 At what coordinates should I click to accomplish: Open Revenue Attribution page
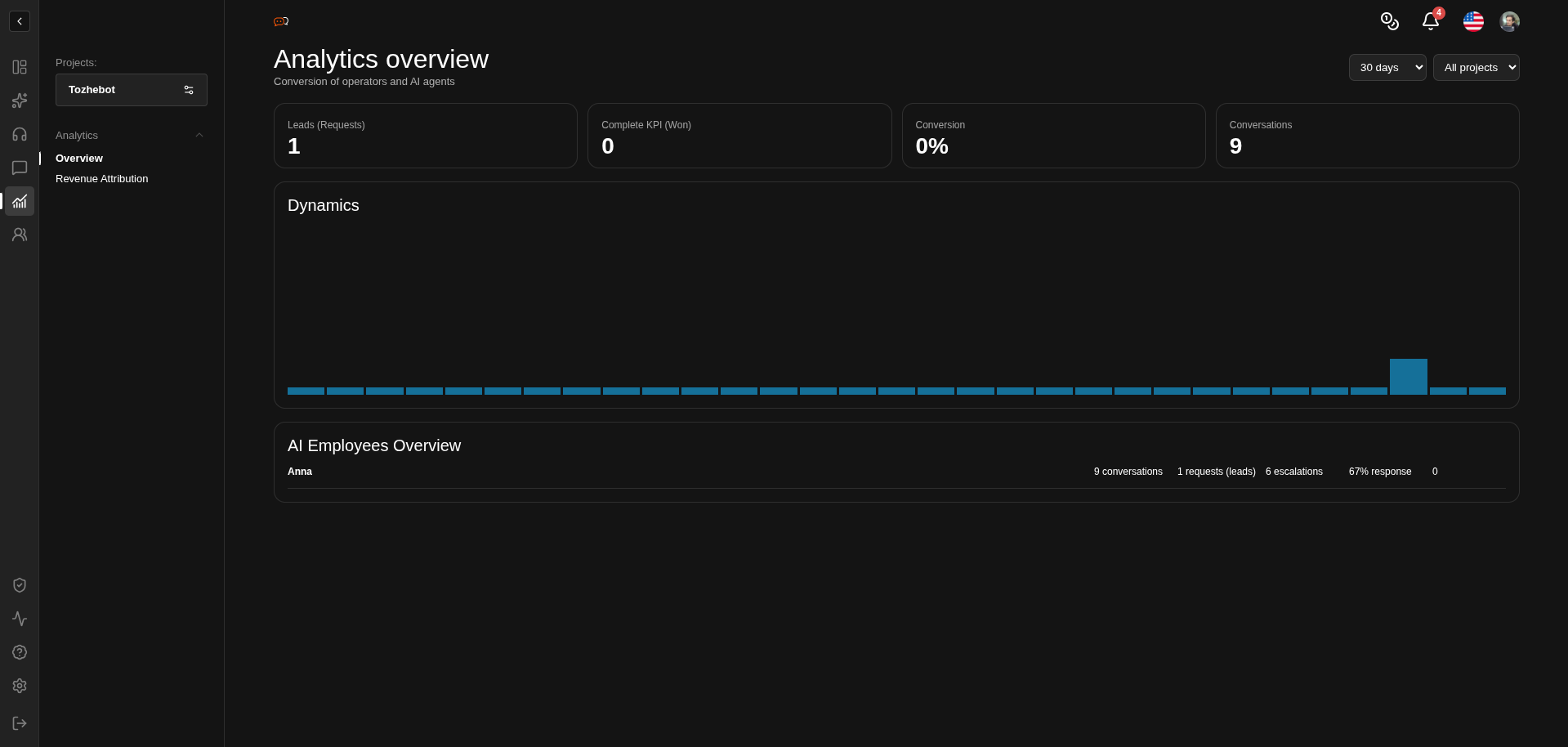(102, 179)
